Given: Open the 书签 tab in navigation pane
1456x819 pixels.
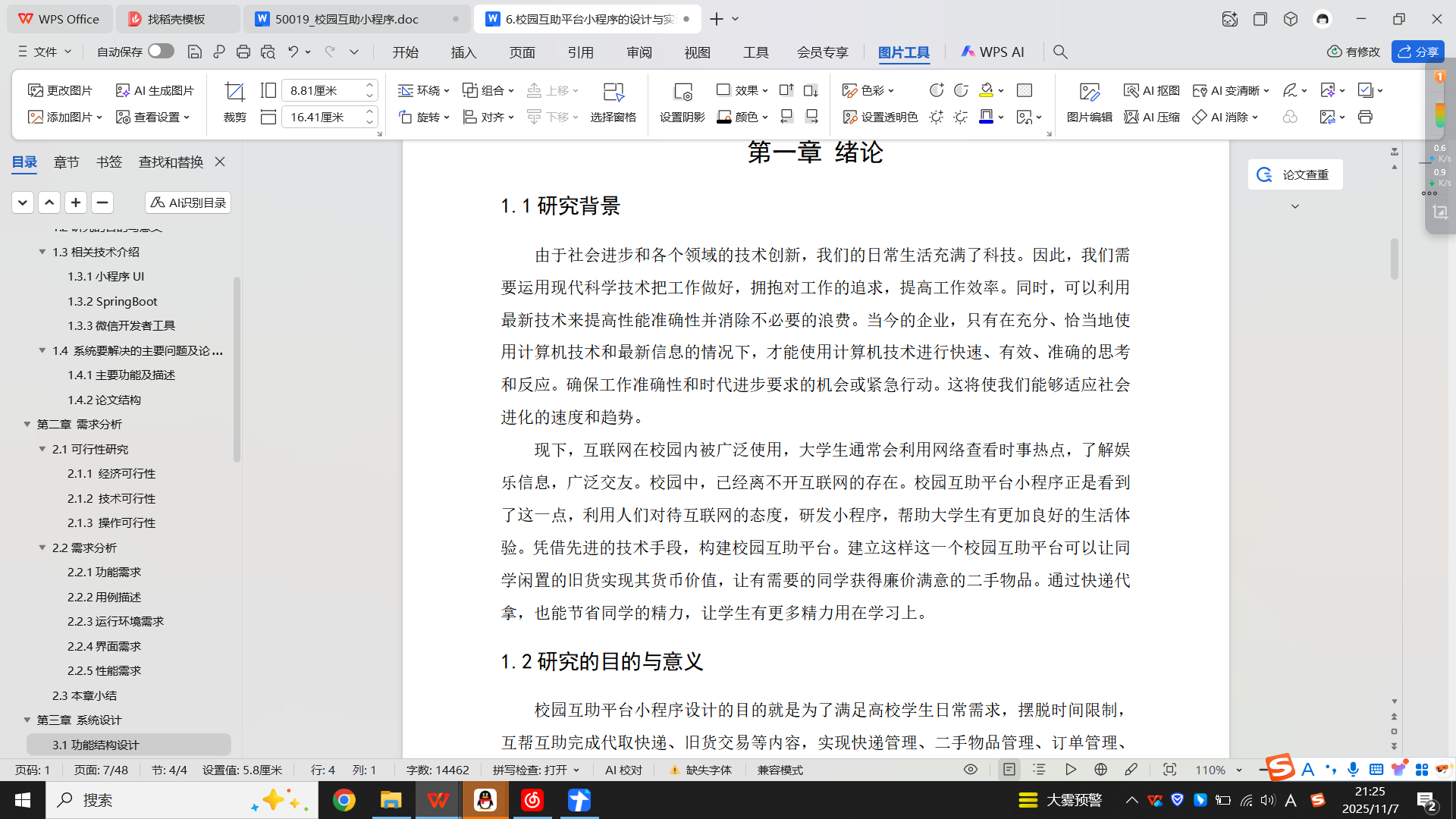Looking at the screenshot, I should point(108,162).
